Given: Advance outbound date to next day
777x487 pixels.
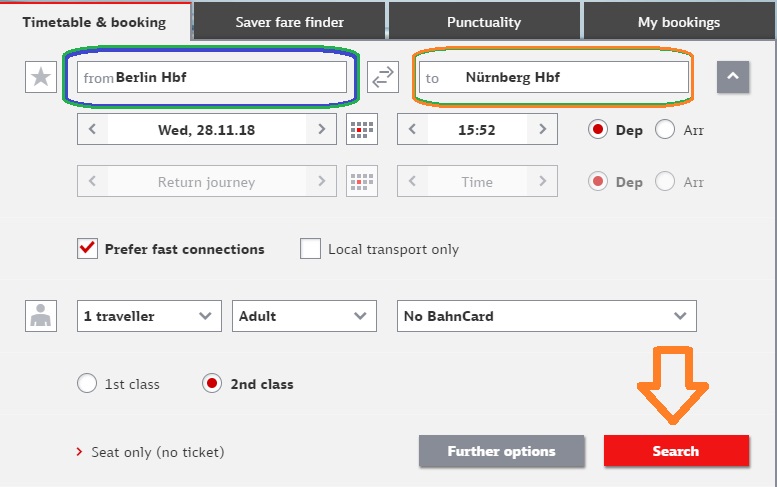Looking at the screenshot, I should 322,129.
